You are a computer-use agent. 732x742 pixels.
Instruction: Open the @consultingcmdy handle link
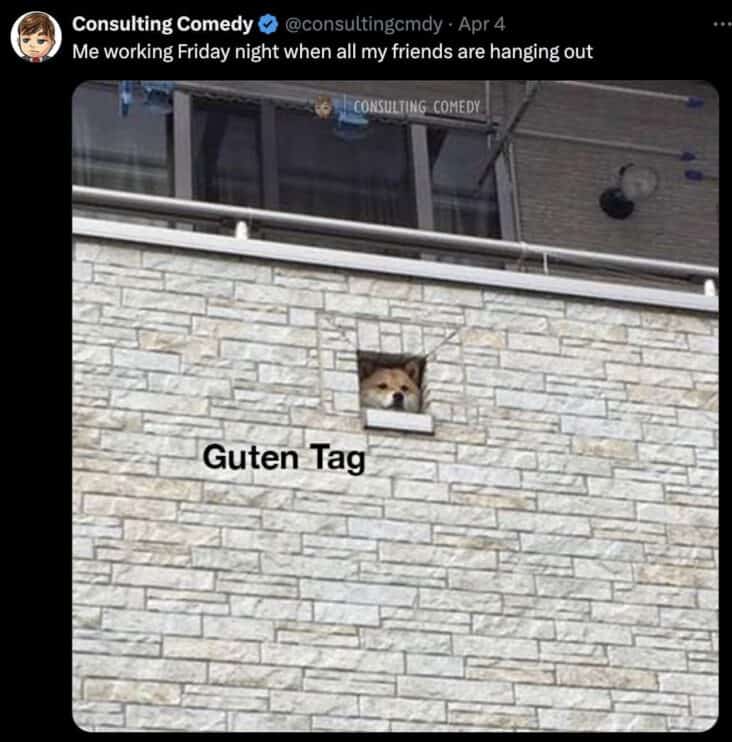click(363, 24)
